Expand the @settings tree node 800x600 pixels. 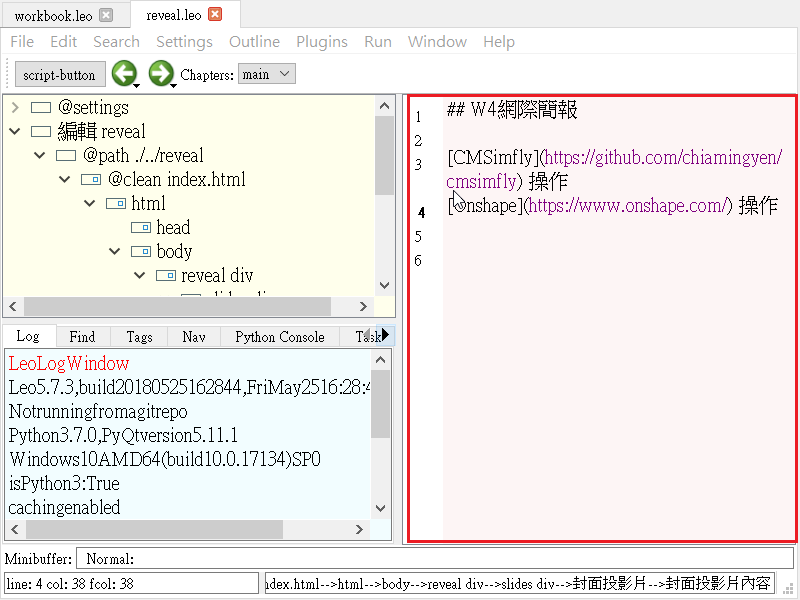(15, 107)
